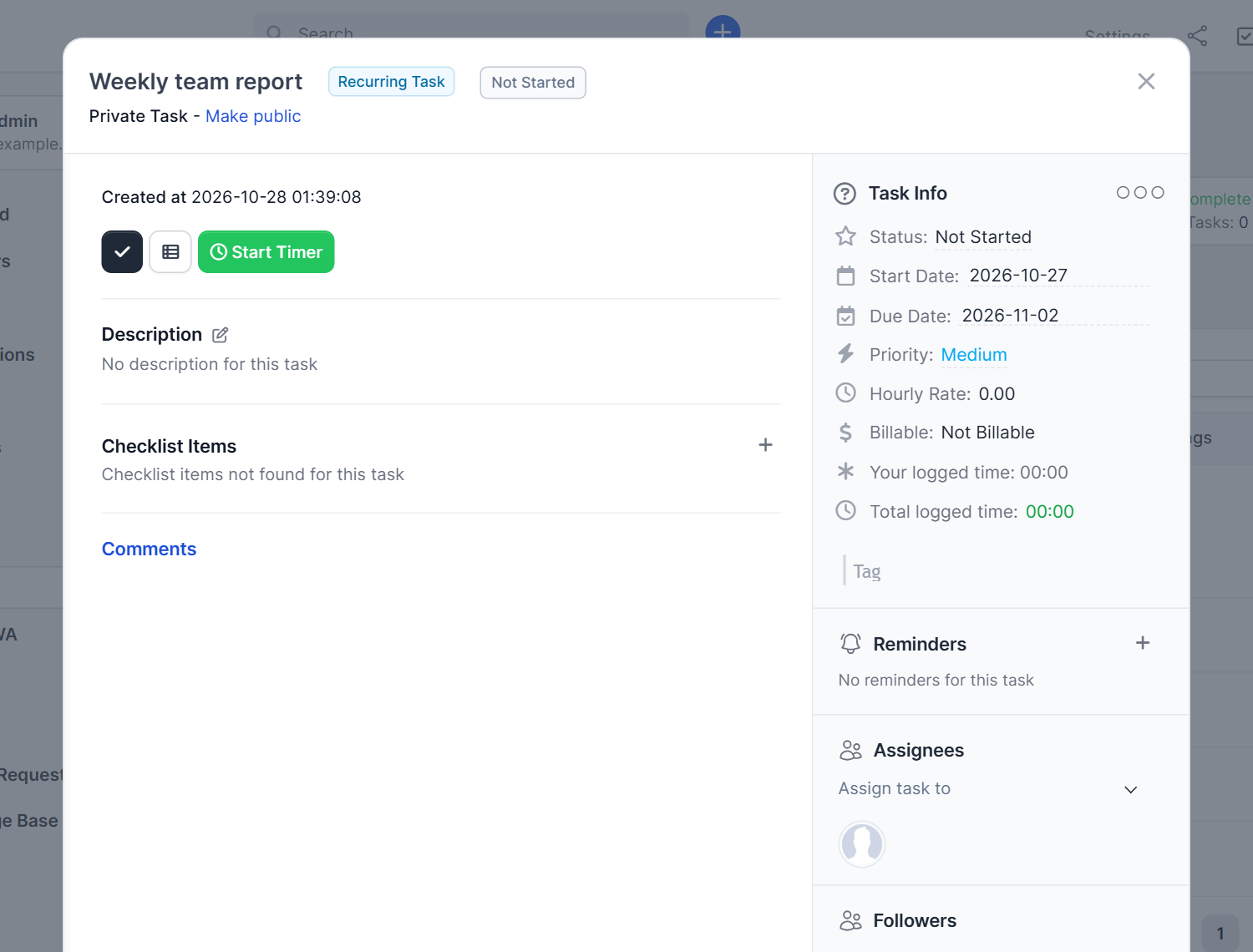Make the private task public
This screenshot has height=952, width=1253.
coord(253,116)
